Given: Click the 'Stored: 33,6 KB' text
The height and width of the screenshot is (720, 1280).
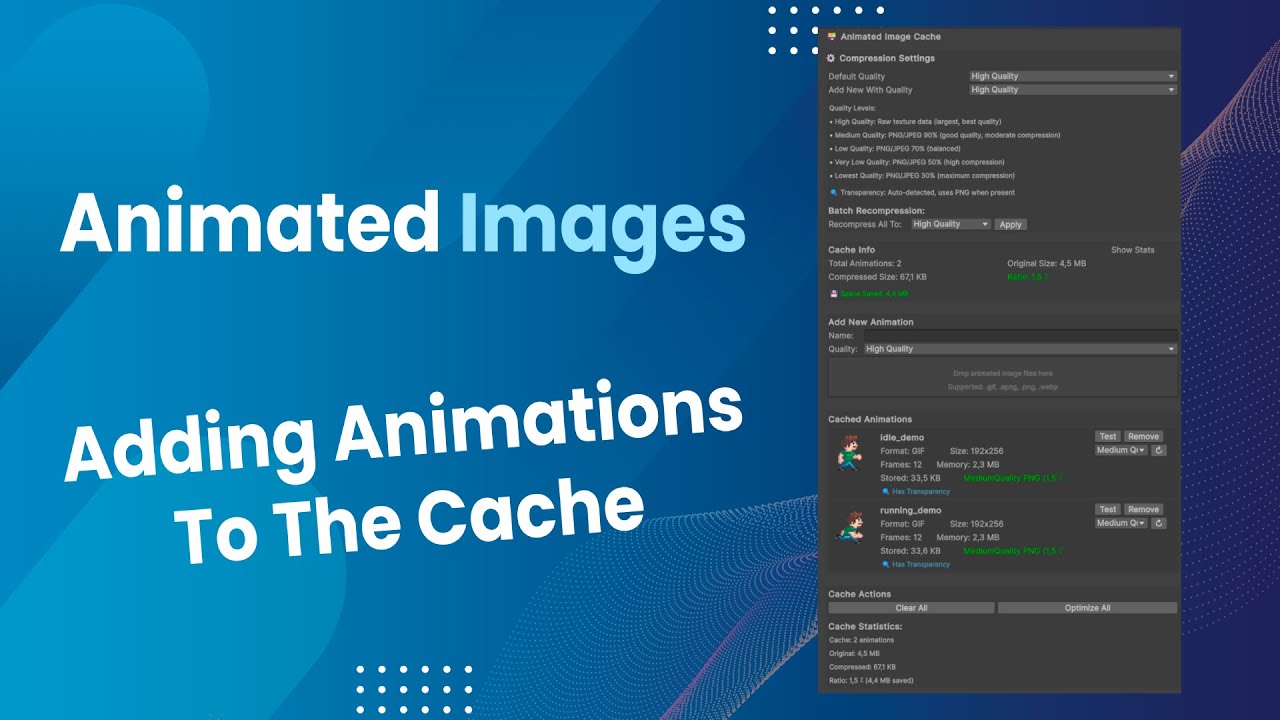Looking at the screenshot, I should point(909,550).
